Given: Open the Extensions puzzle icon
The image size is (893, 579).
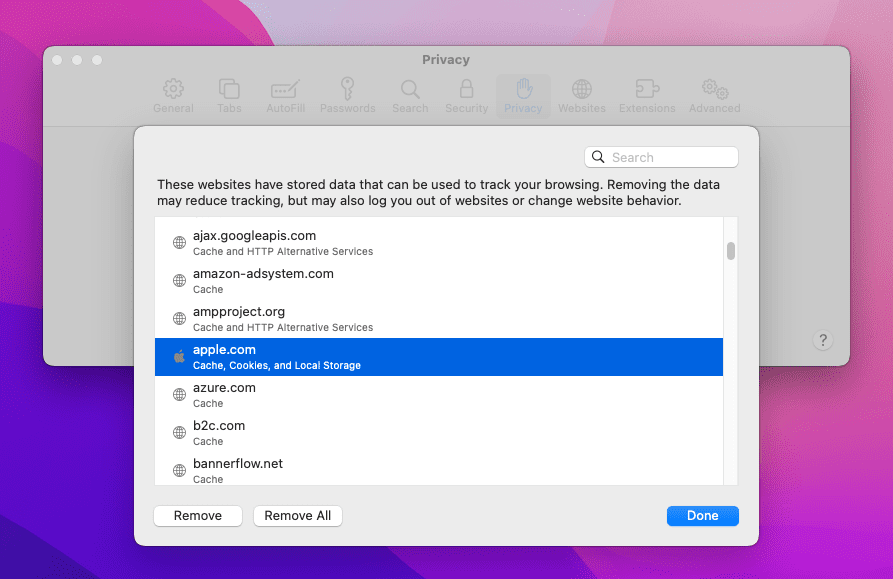Looking at the screenshot, I should (647, 89).
